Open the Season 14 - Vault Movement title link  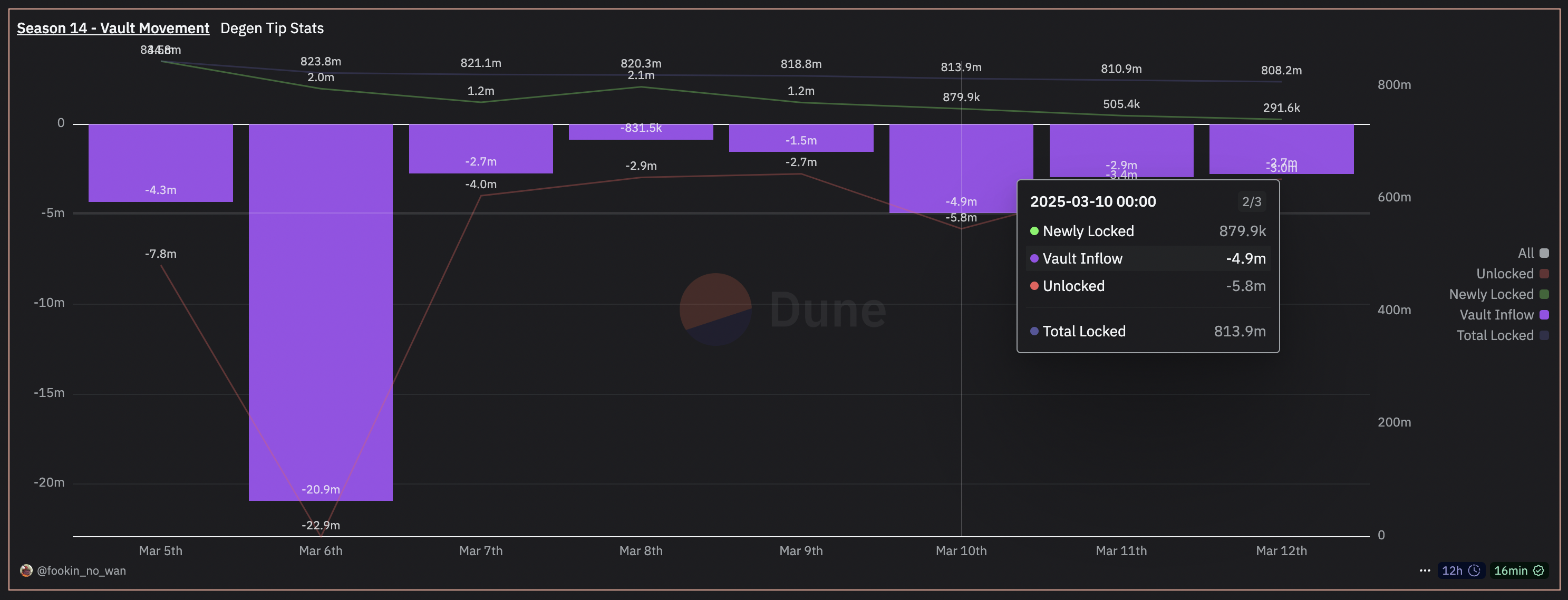[x=113, y=28]
